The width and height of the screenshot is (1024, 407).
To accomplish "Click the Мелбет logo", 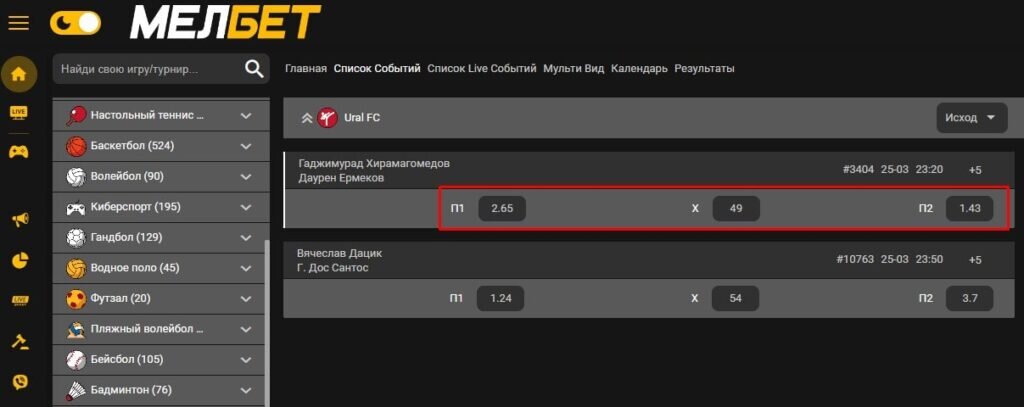I will coord(225,22).
